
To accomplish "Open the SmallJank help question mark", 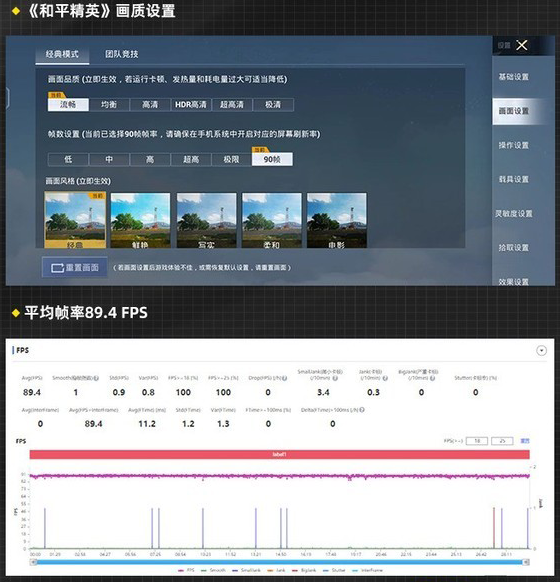I will coord(335,378).
